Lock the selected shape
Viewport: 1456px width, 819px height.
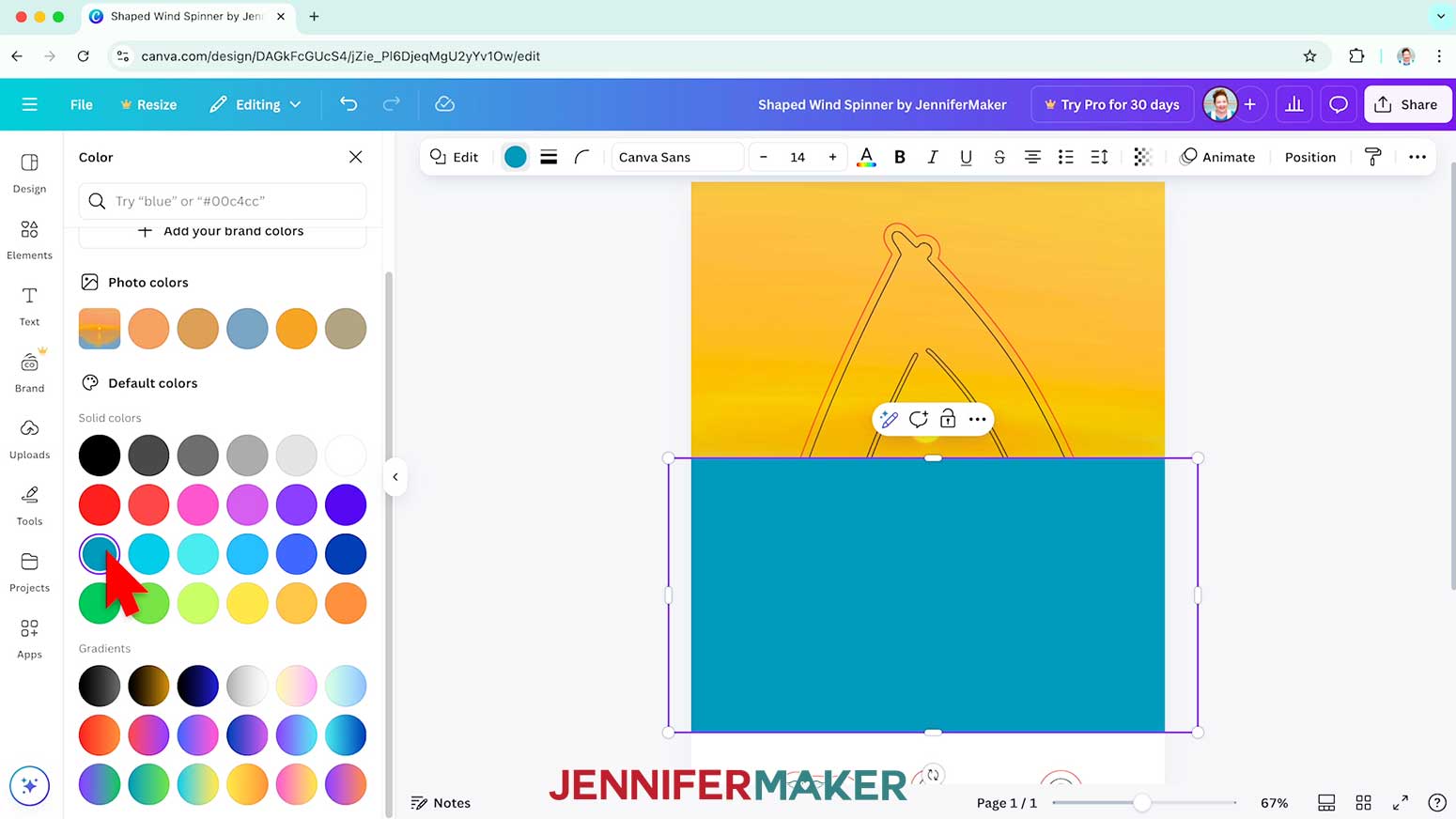tap(948, 419)
